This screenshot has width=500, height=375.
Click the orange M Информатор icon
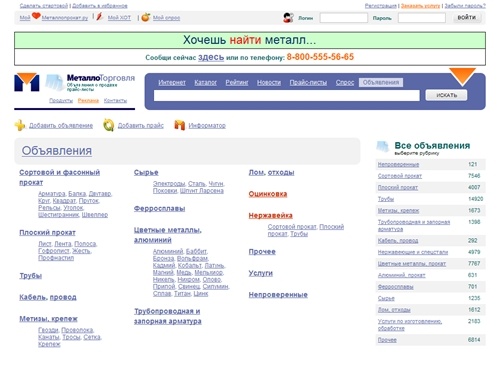pyautogui.click(x=180, y=125)
